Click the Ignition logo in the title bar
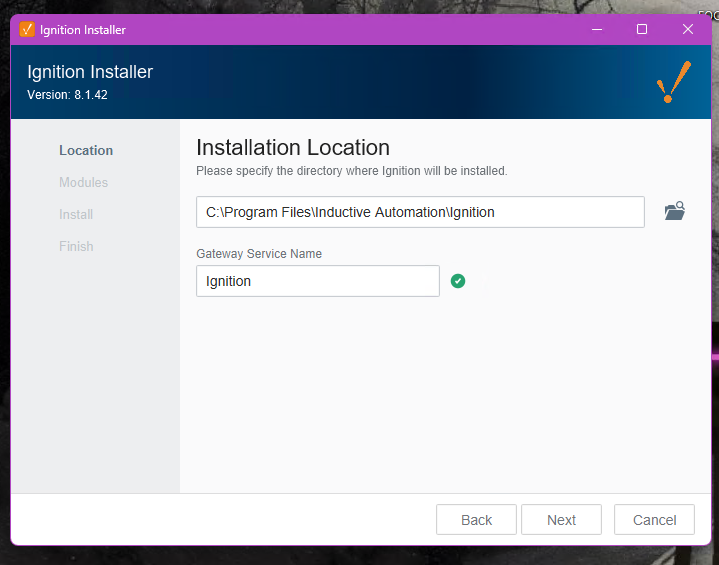The image size is (719, 565). pyautogui.click(x=27, y=29)
